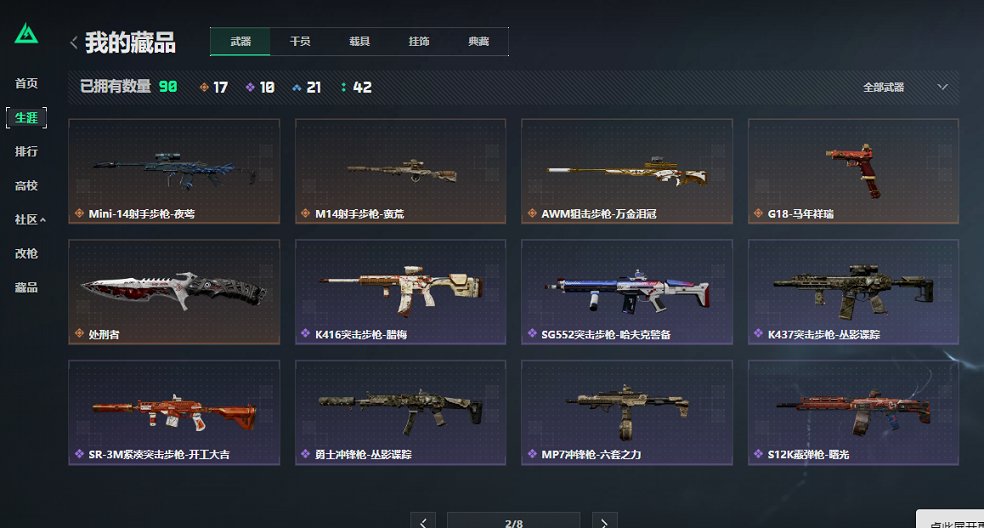This screenshot has width=984, height=528.
Task: Open the 处刑者 knife card
Action: [x=174, y=292]
